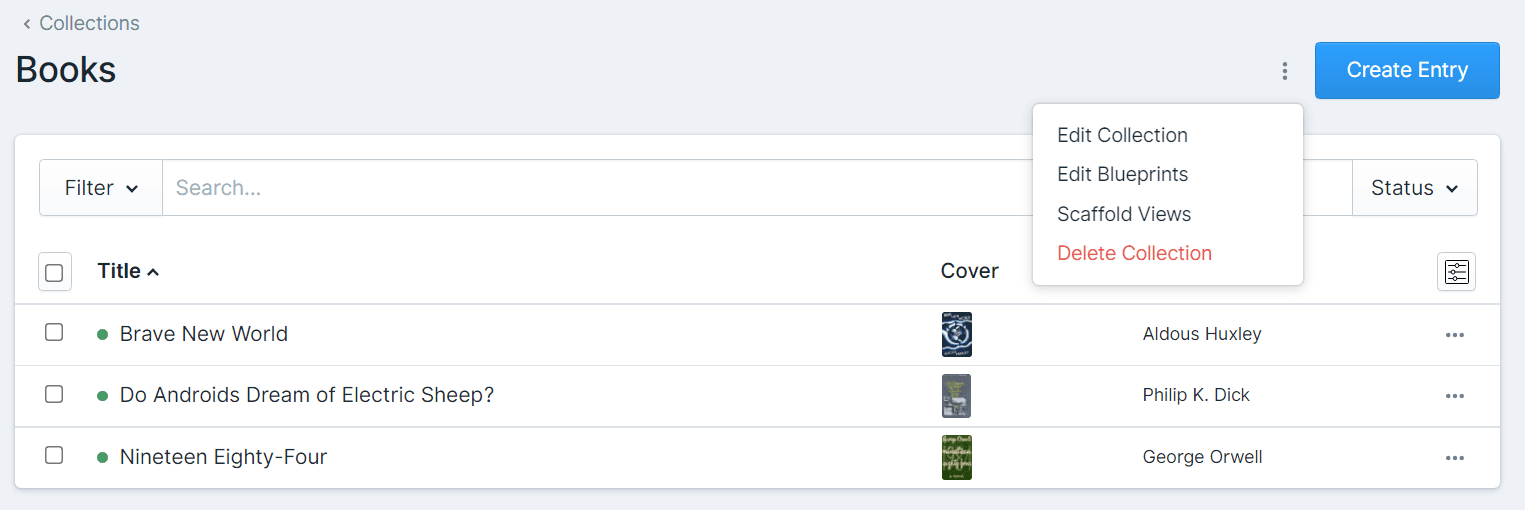The height and width of the screenshot is (510, 1525).
Task: Open row actions for Do Androids Dream
Action: coord(1454,396)
